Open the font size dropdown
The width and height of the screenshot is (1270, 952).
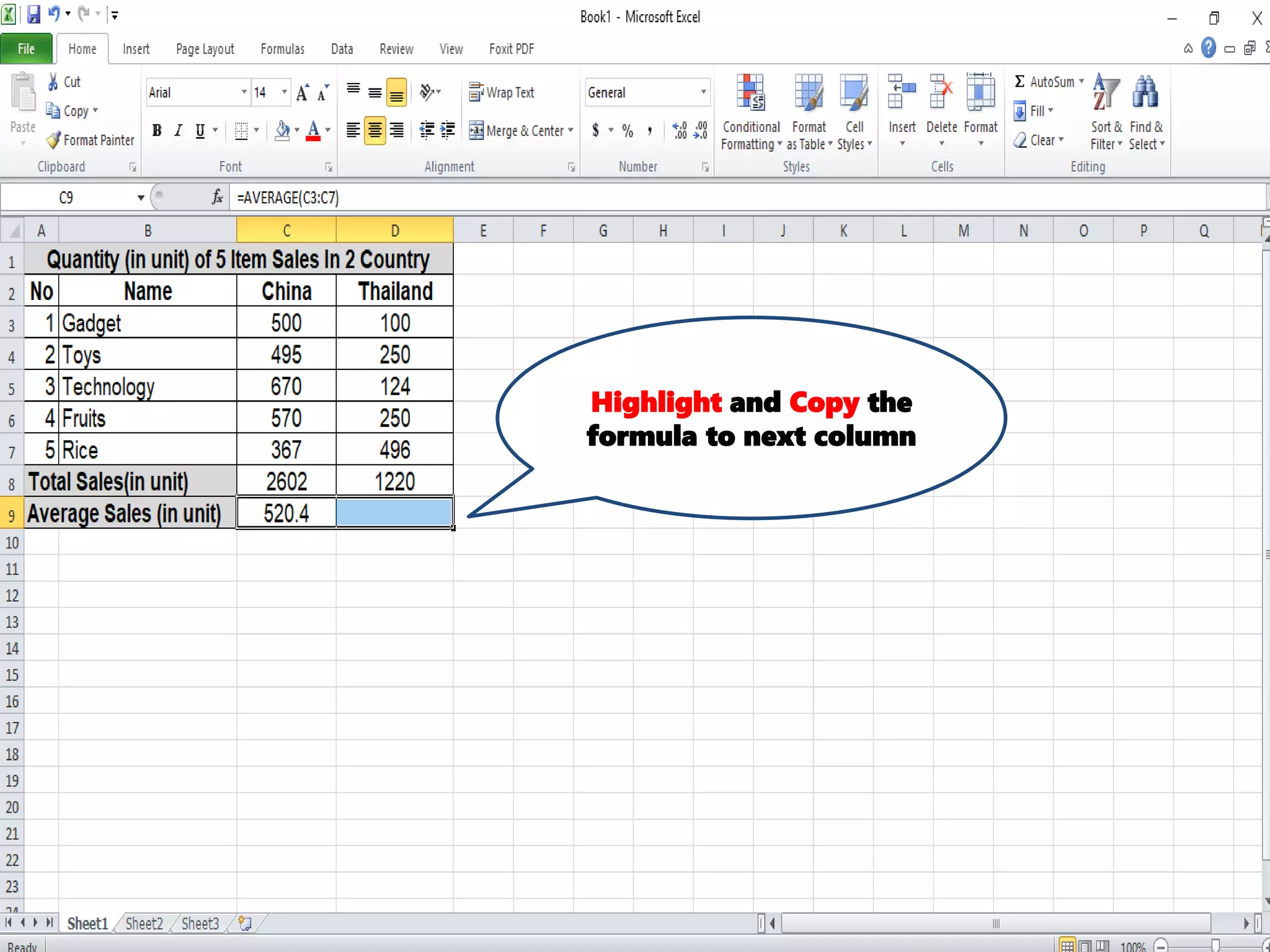click(x=284, y=92)
